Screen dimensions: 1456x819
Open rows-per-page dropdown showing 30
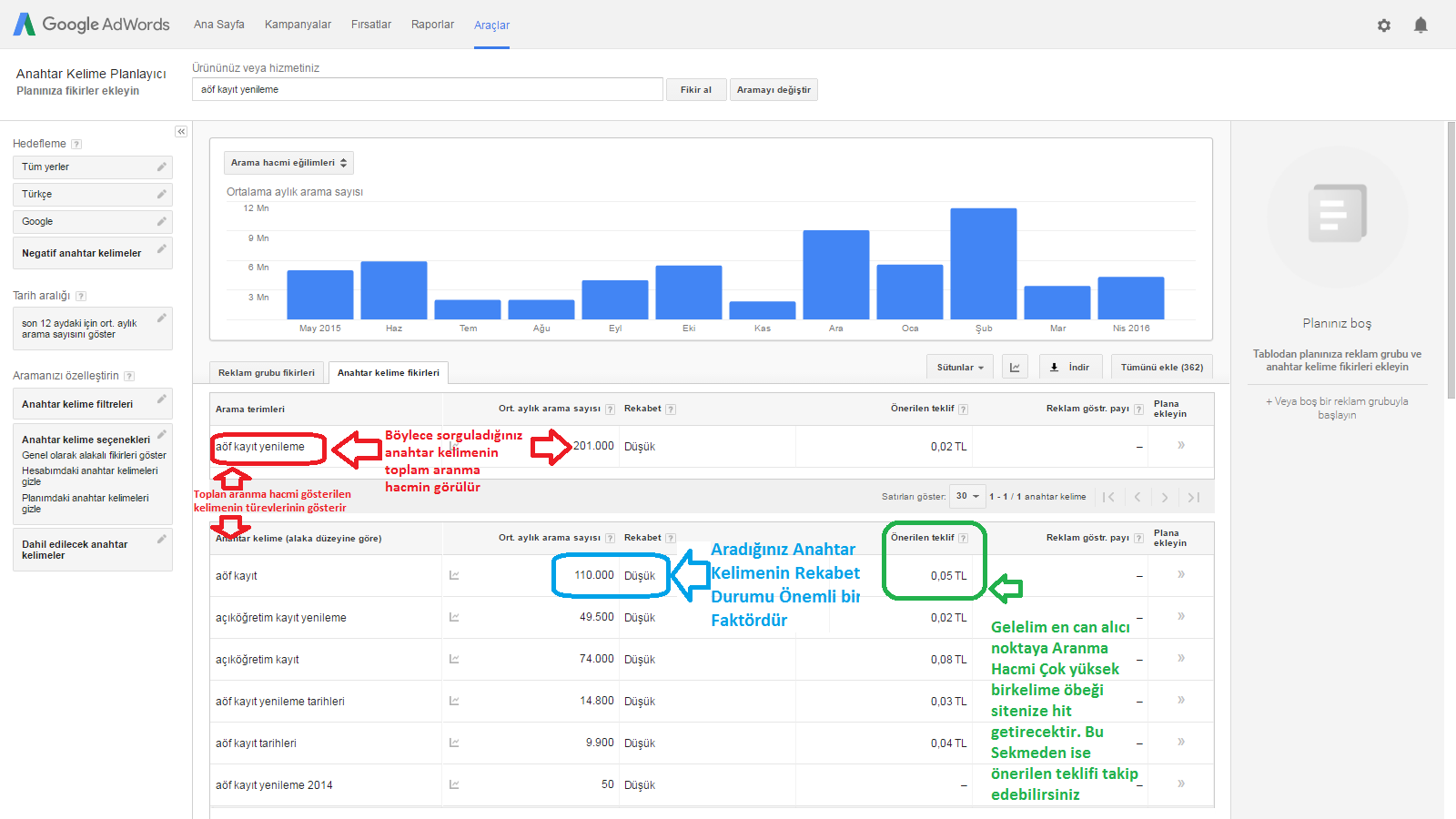pyautogui.click(x=967, y=496)
